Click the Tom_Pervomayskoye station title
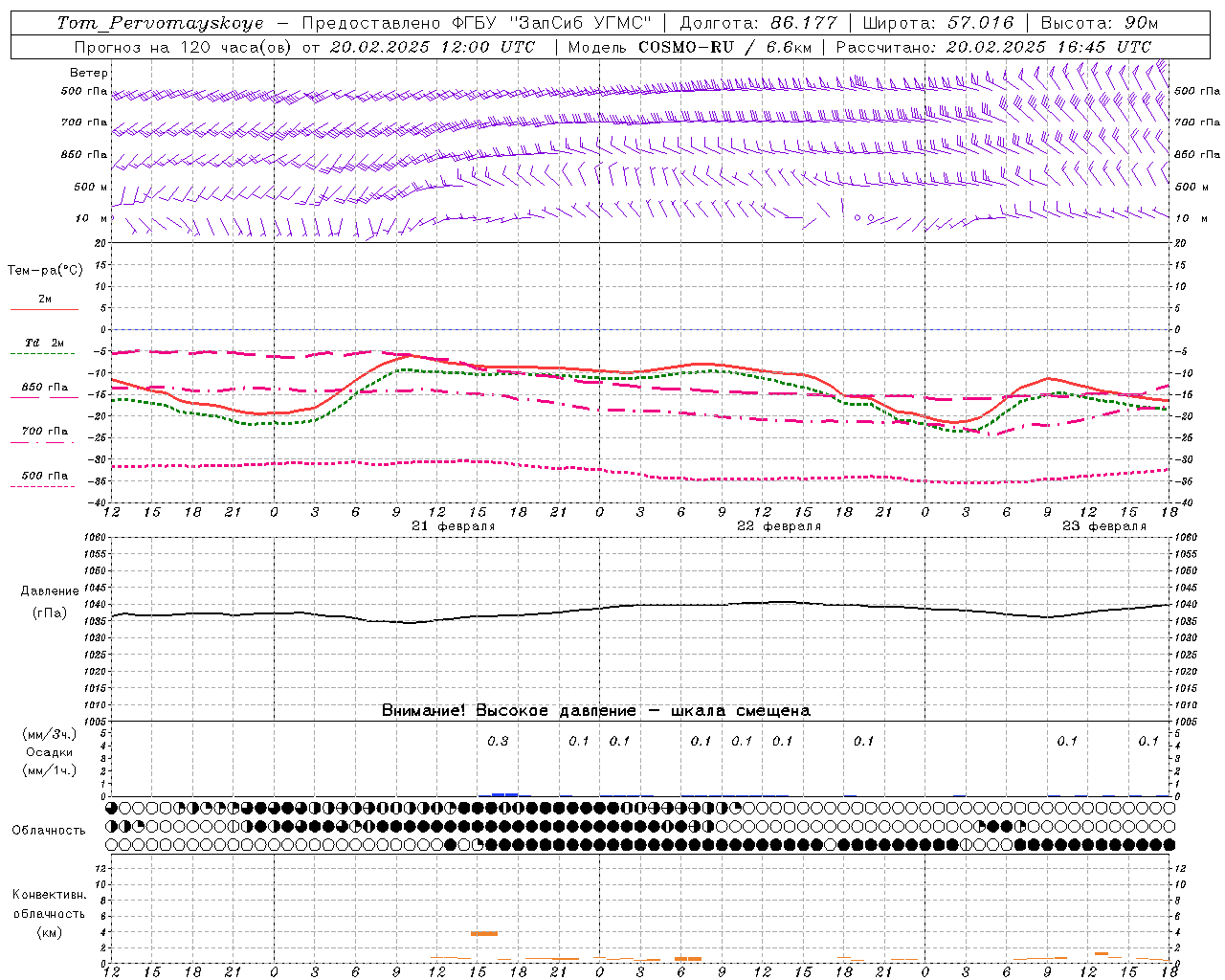This screenshot has width=1225, height=980. [x=160, y=23]
